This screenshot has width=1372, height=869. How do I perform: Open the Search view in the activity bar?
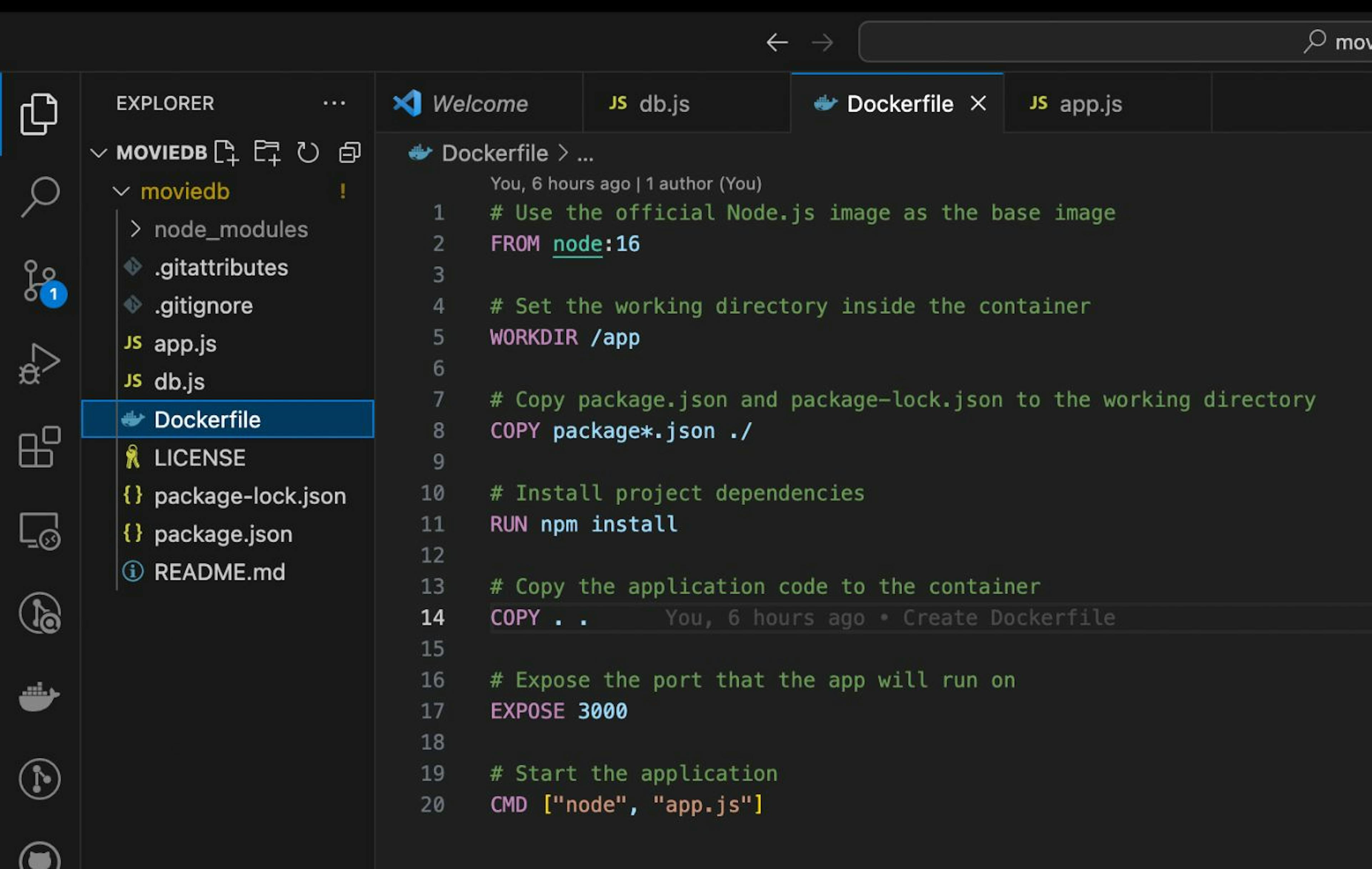(40, 196)
